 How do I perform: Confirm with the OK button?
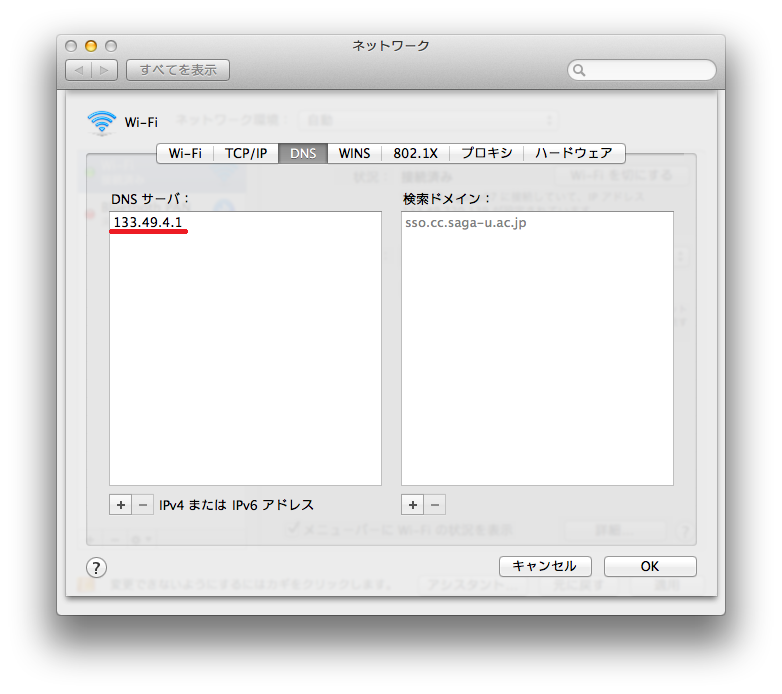650,566
